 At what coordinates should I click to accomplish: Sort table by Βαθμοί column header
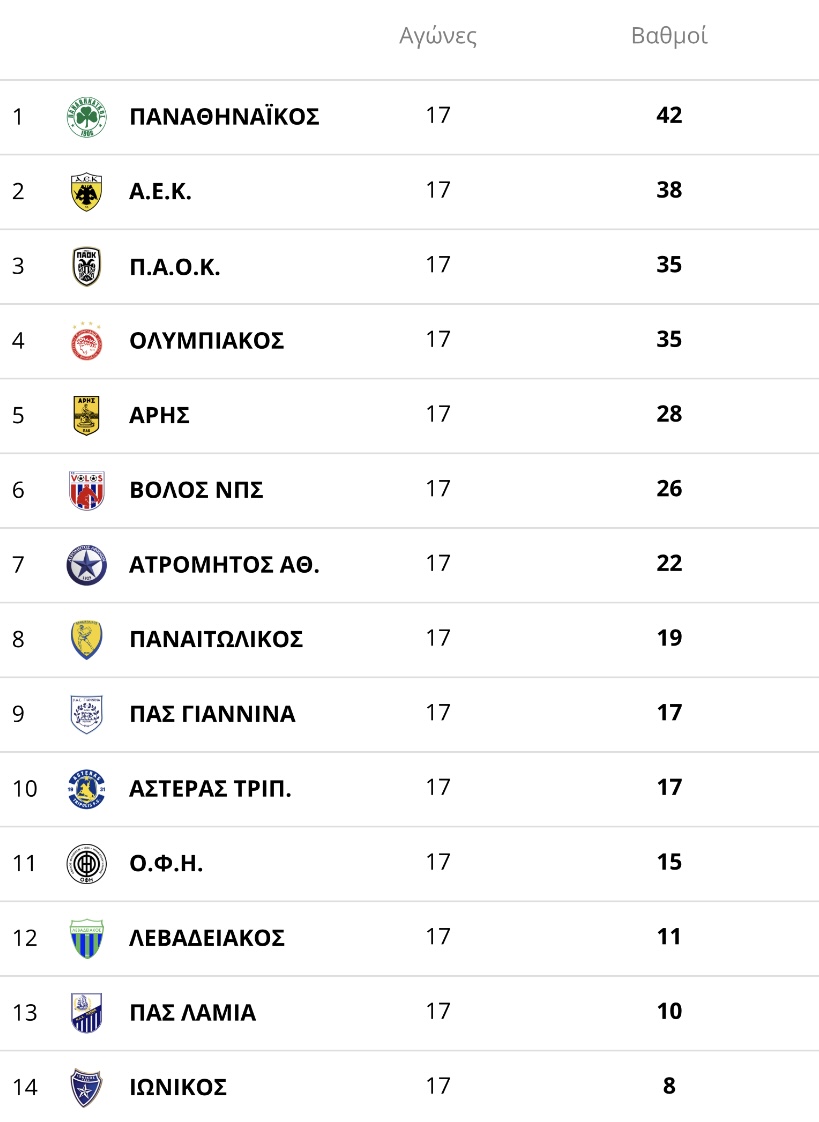point(670,36)
